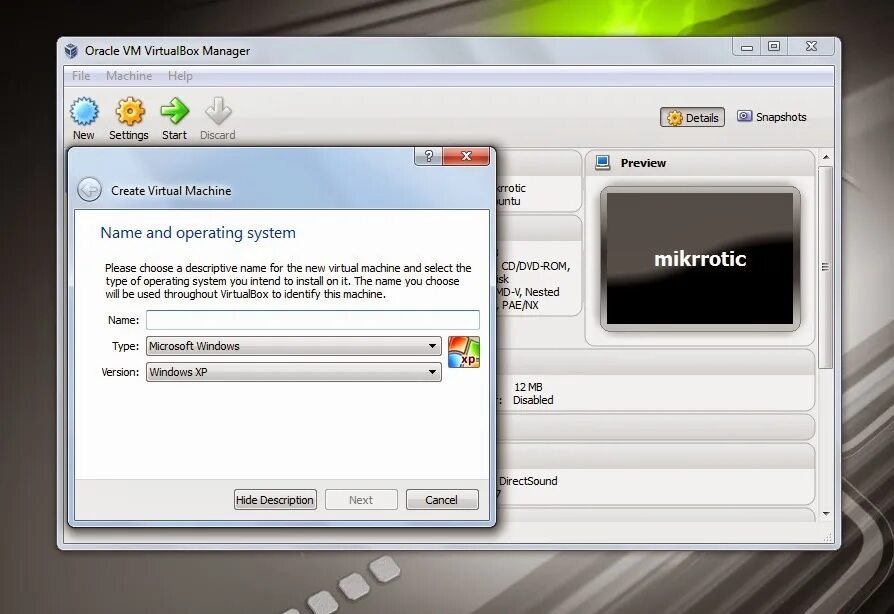Image resolution: width=894 pixels, height=614 pixels.
Task: Click the Hide Description button
Action: click(x=275, y=500)
